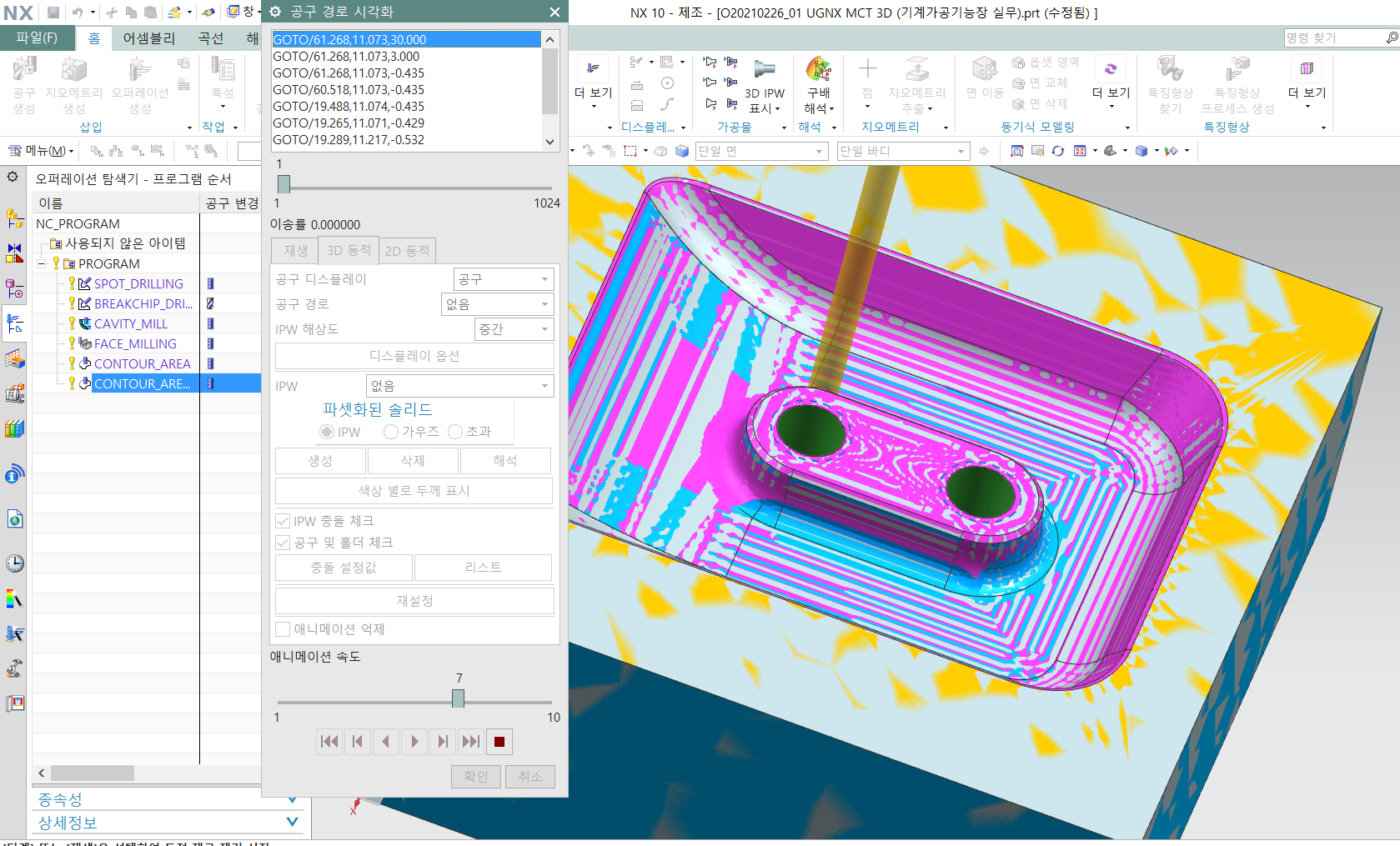Screen dimensions: 1400x846
Task: Click the Point (점) tool icon
Action: tap(867, 69)
